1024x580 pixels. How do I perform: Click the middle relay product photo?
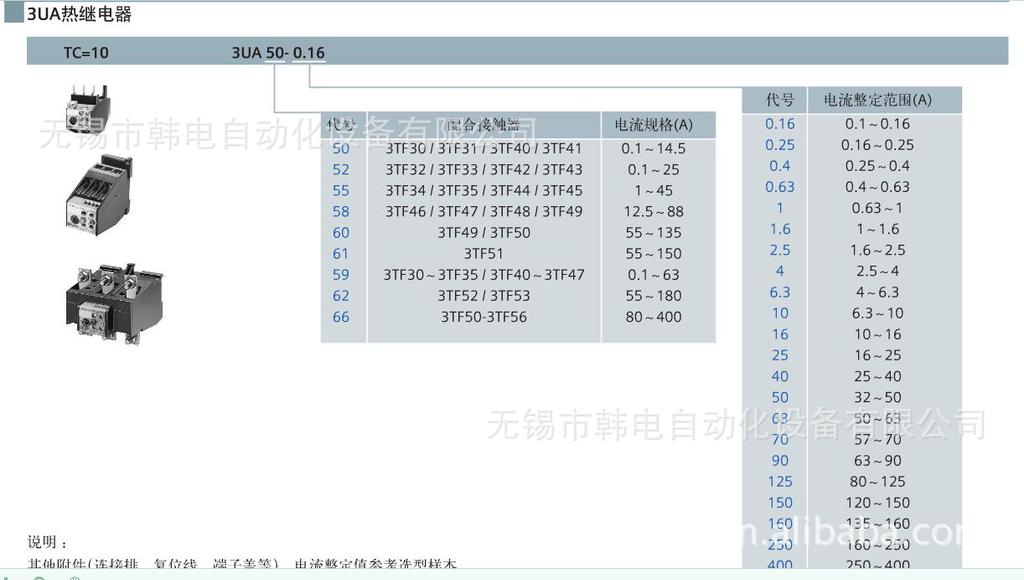[x=98, y=197]
